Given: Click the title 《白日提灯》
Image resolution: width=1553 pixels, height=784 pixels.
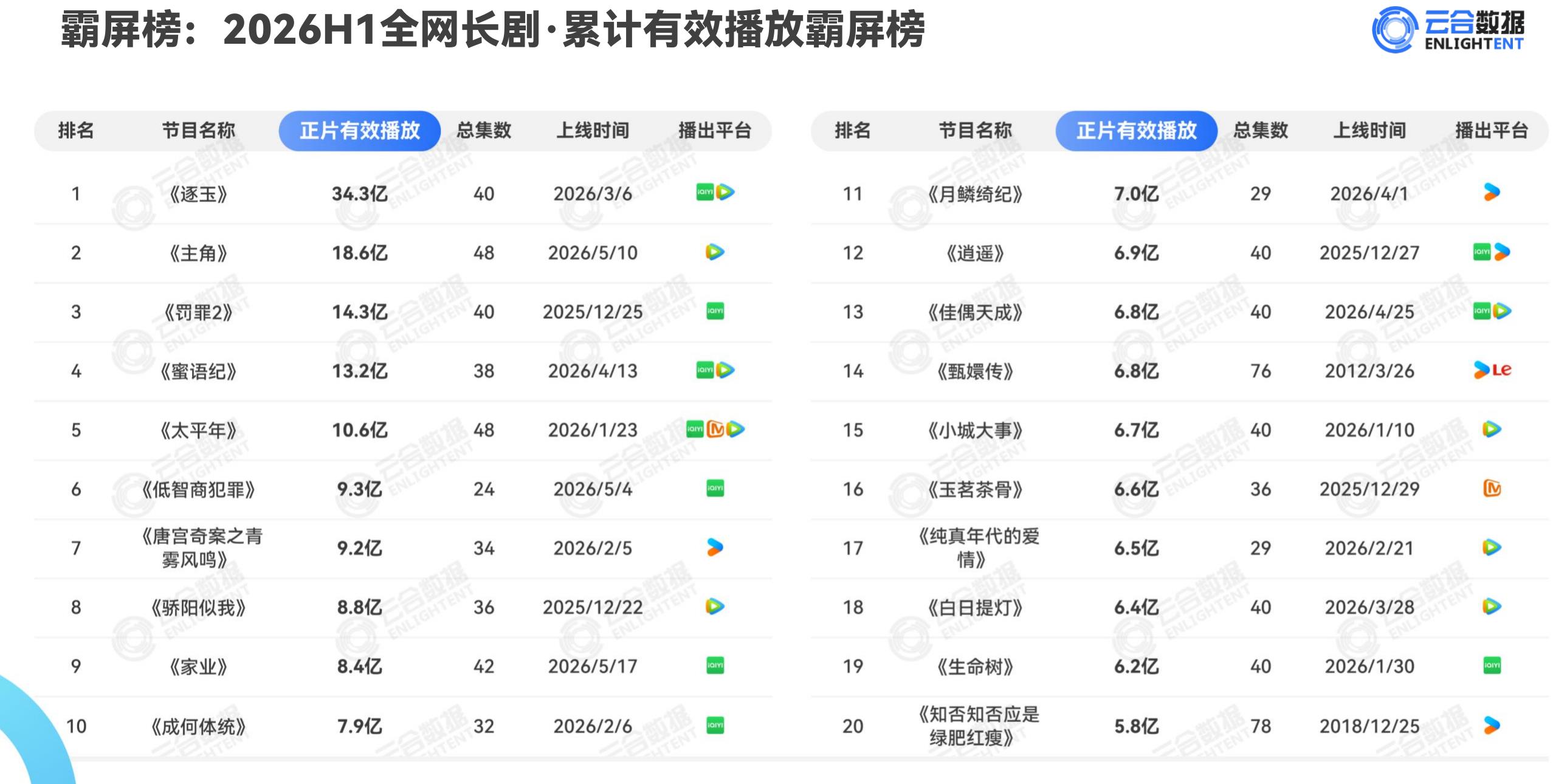Looking at the screenshot, I should (x=975, y=607).
